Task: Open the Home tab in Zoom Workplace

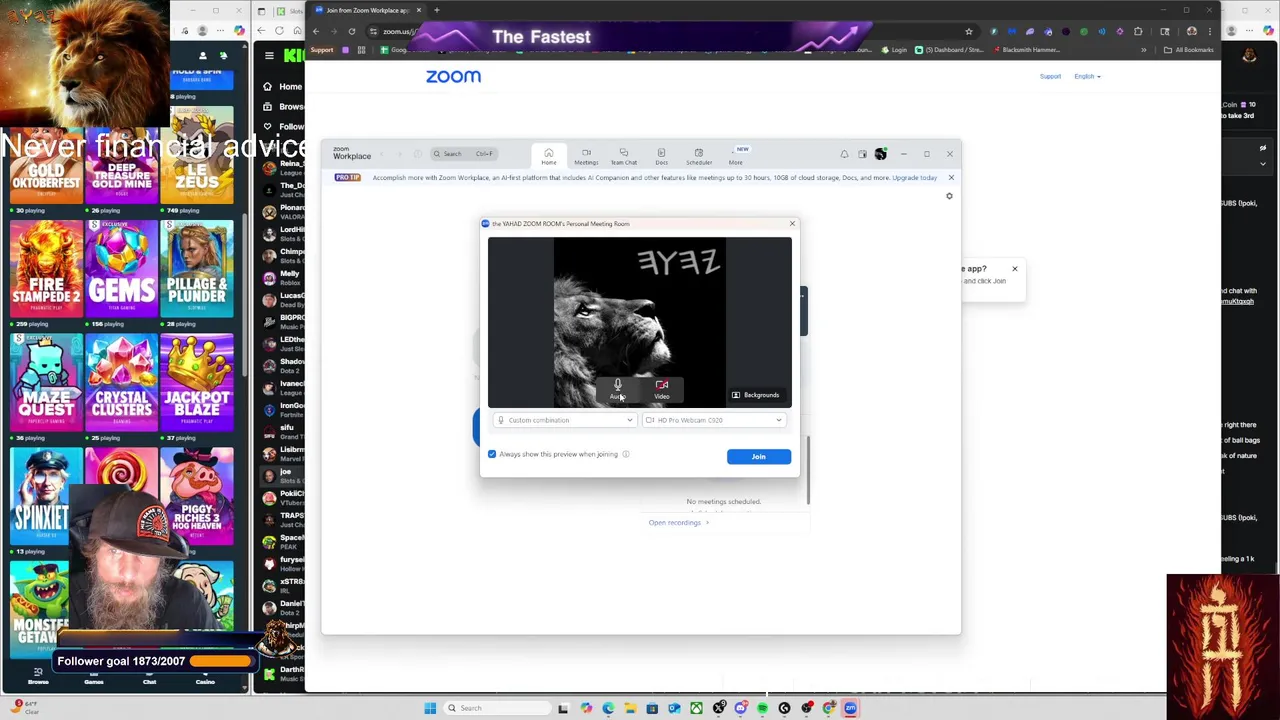Action: point(548,156)
